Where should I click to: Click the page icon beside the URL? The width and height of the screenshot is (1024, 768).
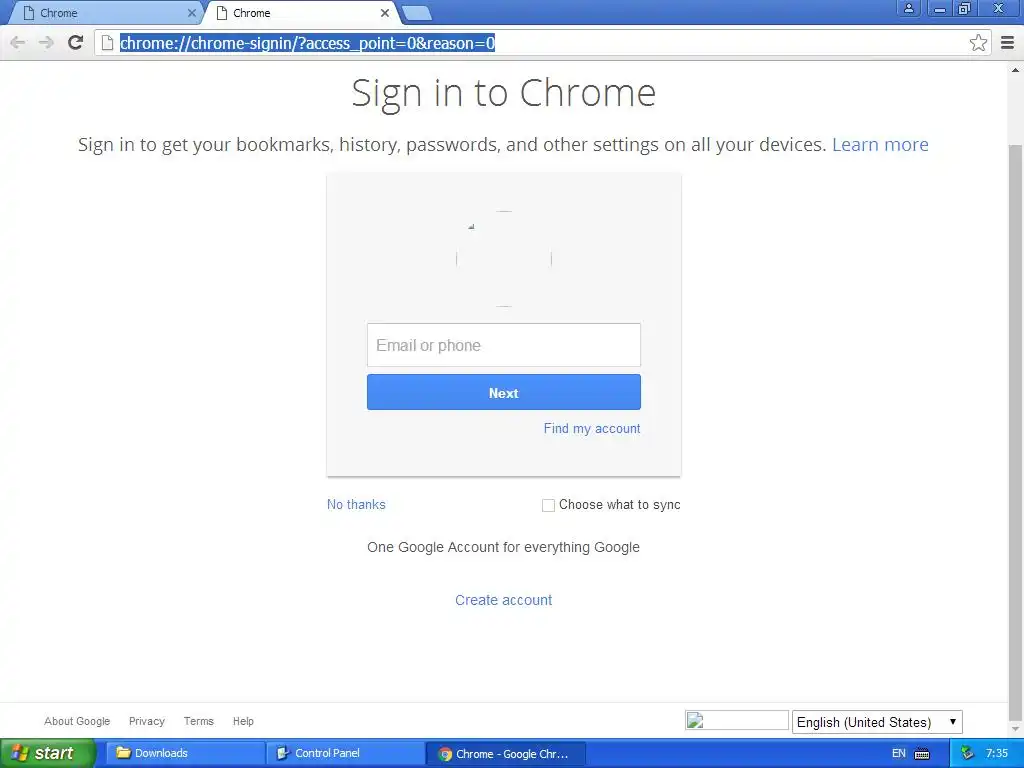(x=107, y=43)
